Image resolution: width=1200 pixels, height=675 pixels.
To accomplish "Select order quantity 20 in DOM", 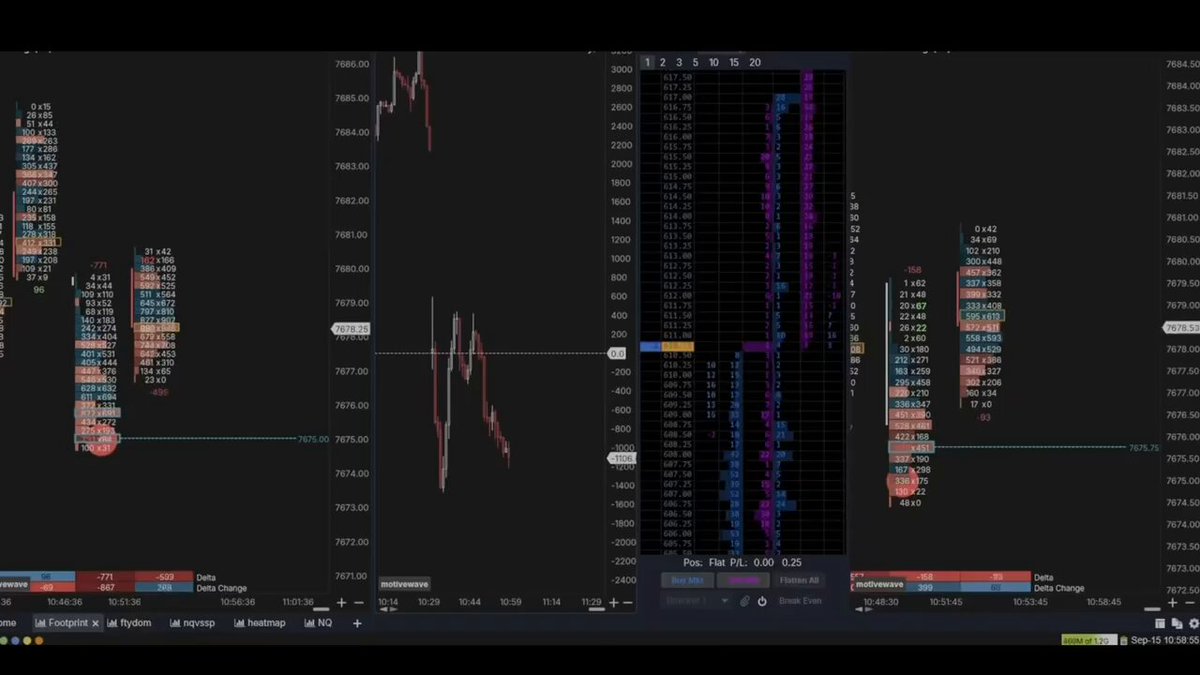I will point(755,62).
